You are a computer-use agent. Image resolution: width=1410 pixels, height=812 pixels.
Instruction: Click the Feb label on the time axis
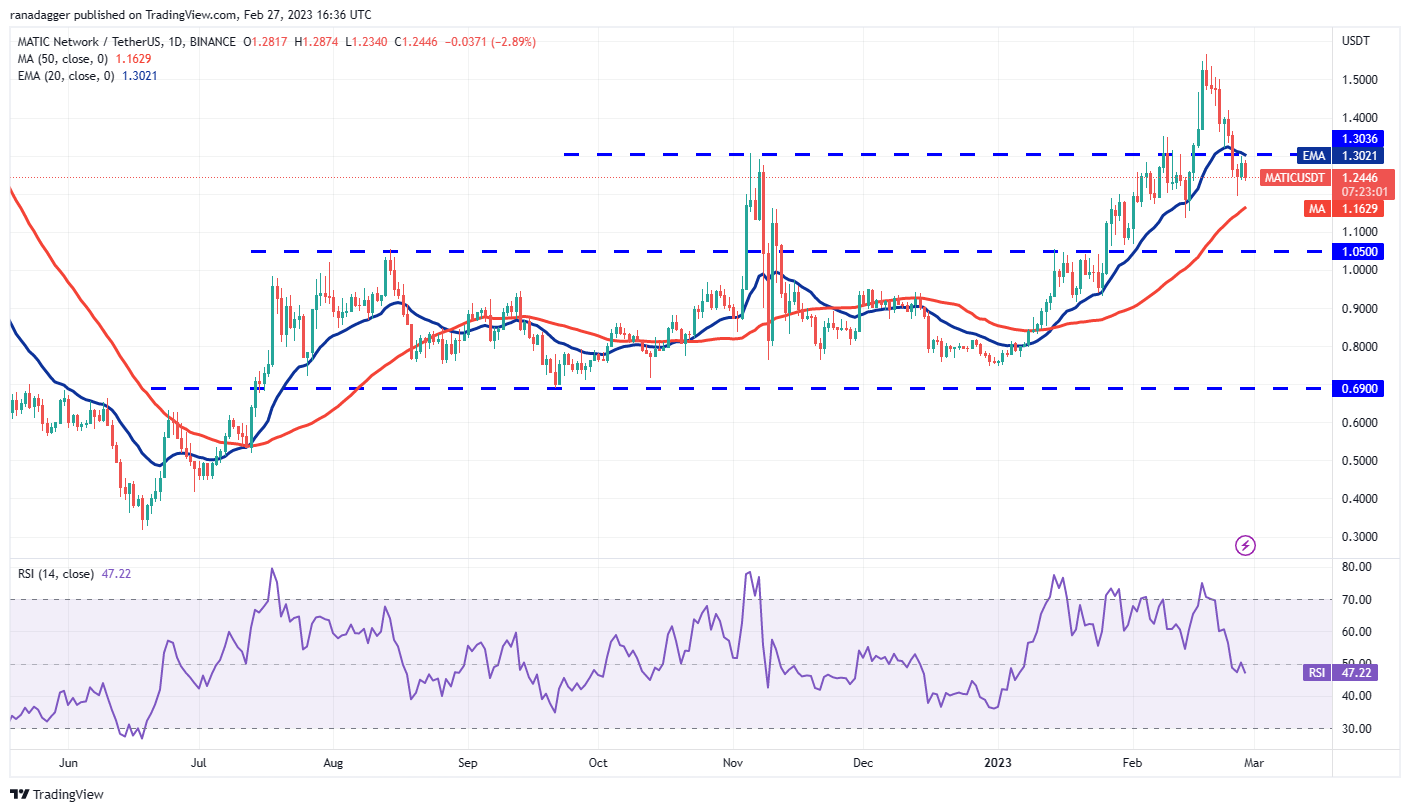(x=1131, y=762)
